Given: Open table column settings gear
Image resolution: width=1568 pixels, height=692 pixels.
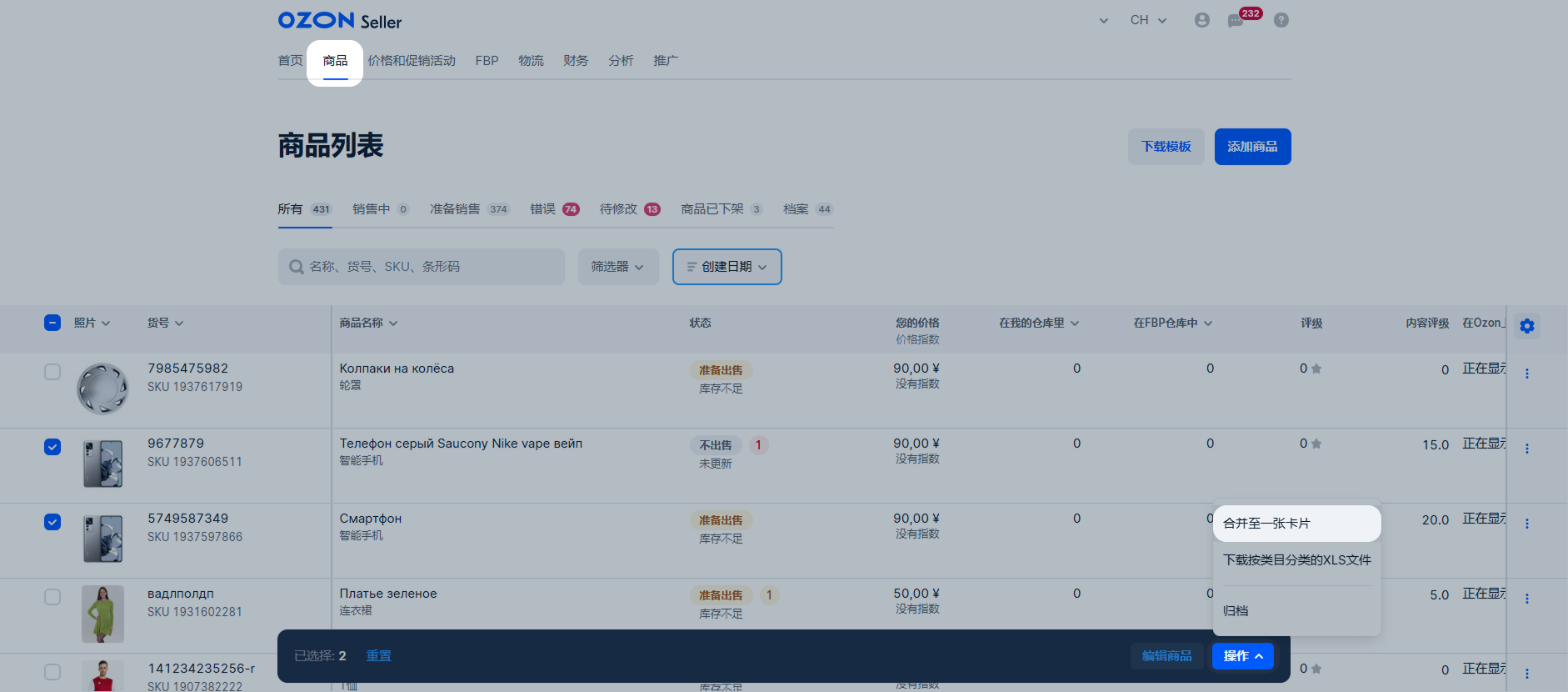Looking at the screenshot, I should [x=1526, y=326].
